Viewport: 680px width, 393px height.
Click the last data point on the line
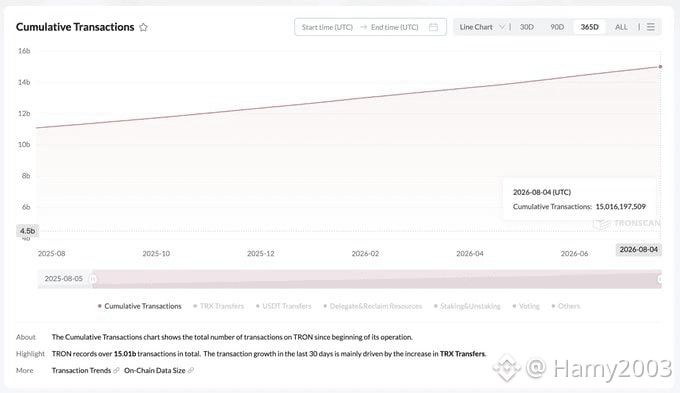pos(660,67)
